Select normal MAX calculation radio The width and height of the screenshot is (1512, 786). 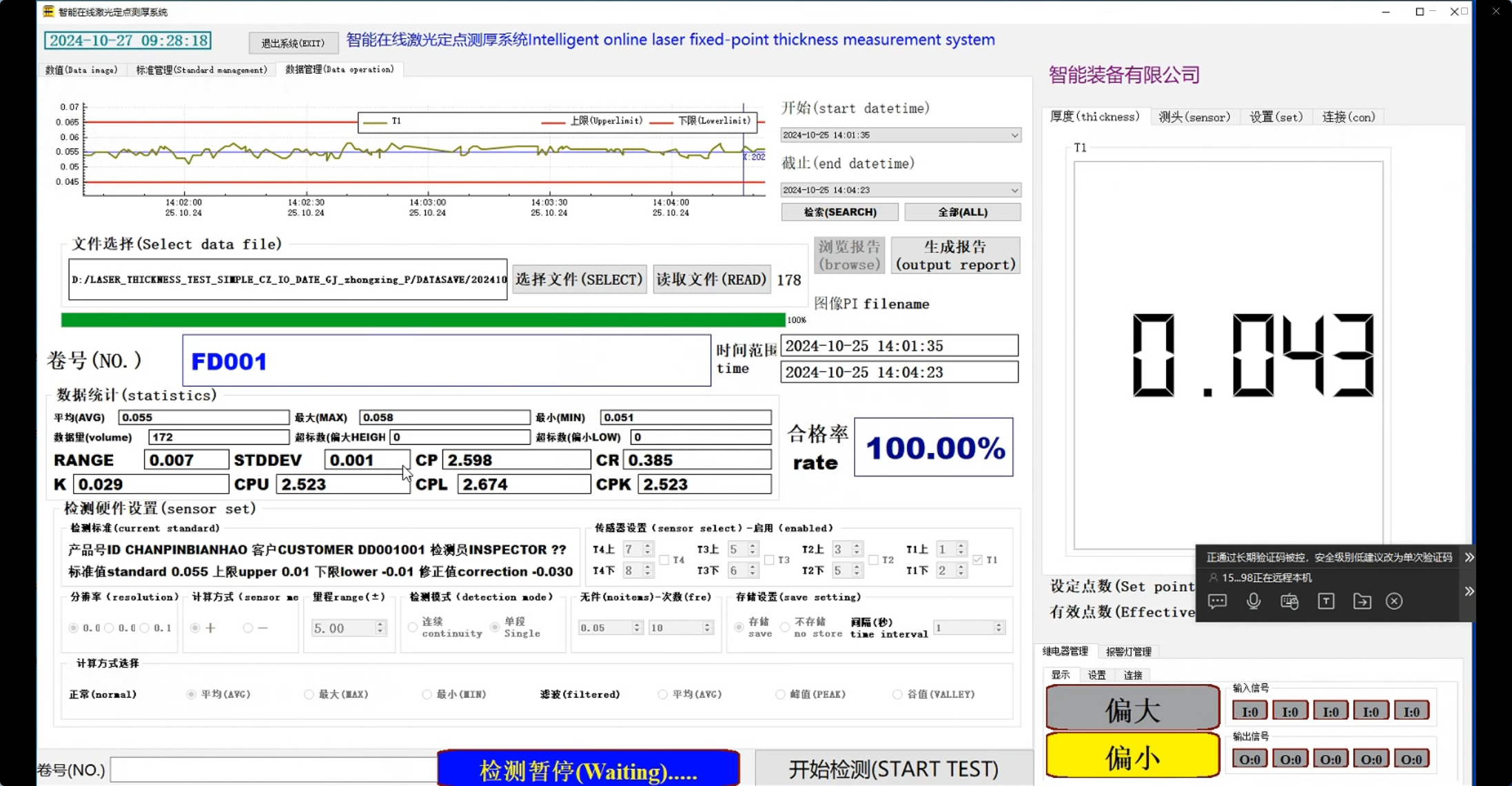coord(309,694)
